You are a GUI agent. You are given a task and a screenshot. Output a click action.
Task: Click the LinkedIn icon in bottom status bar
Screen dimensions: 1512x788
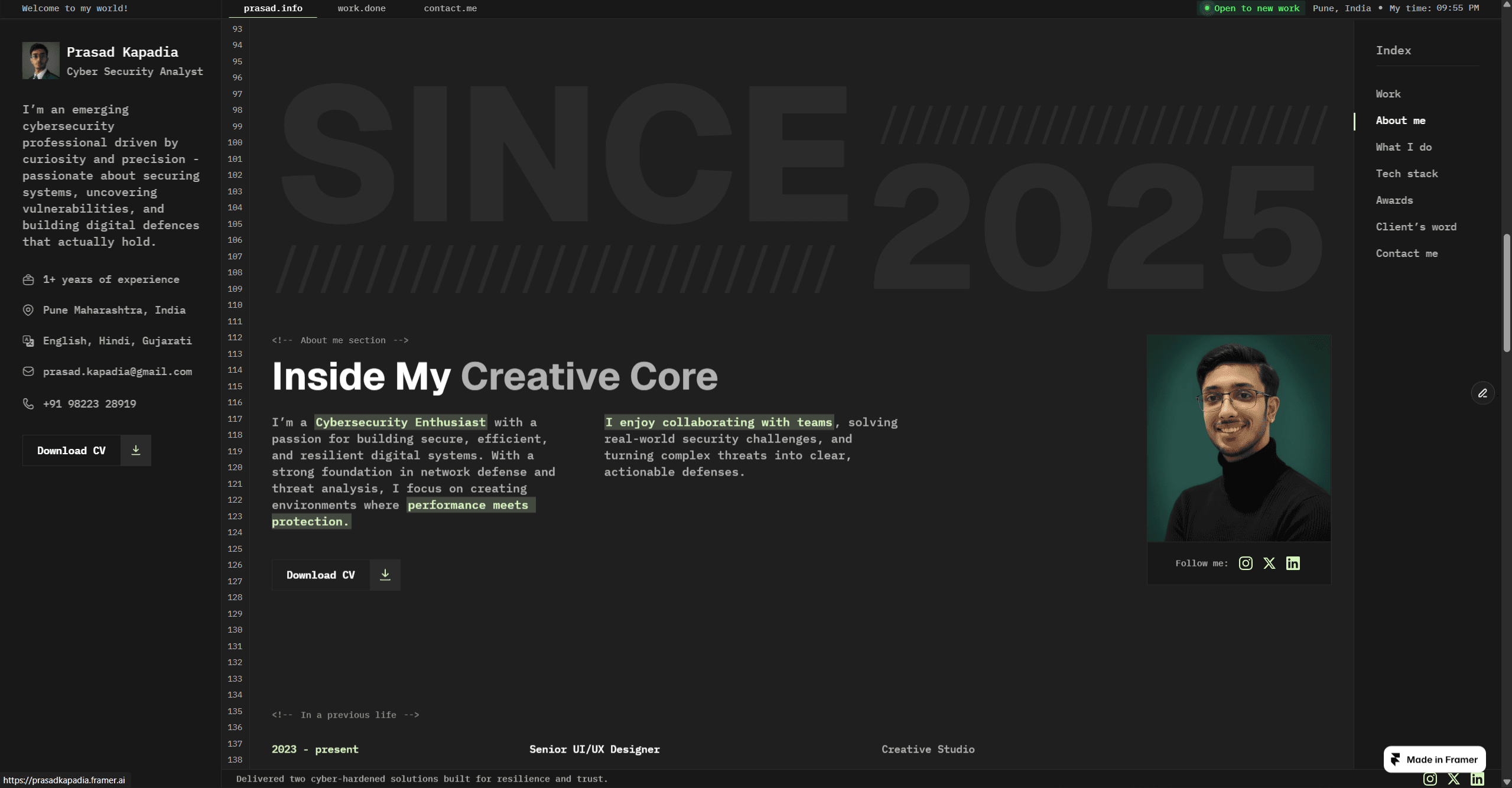(1478, 779)
